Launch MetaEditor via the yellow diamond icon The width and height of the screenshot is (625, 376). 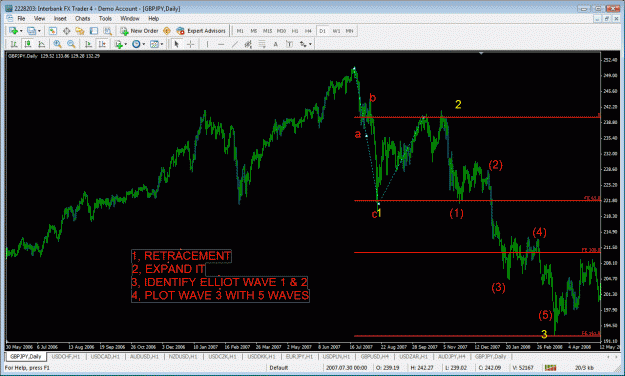(167, 31)
